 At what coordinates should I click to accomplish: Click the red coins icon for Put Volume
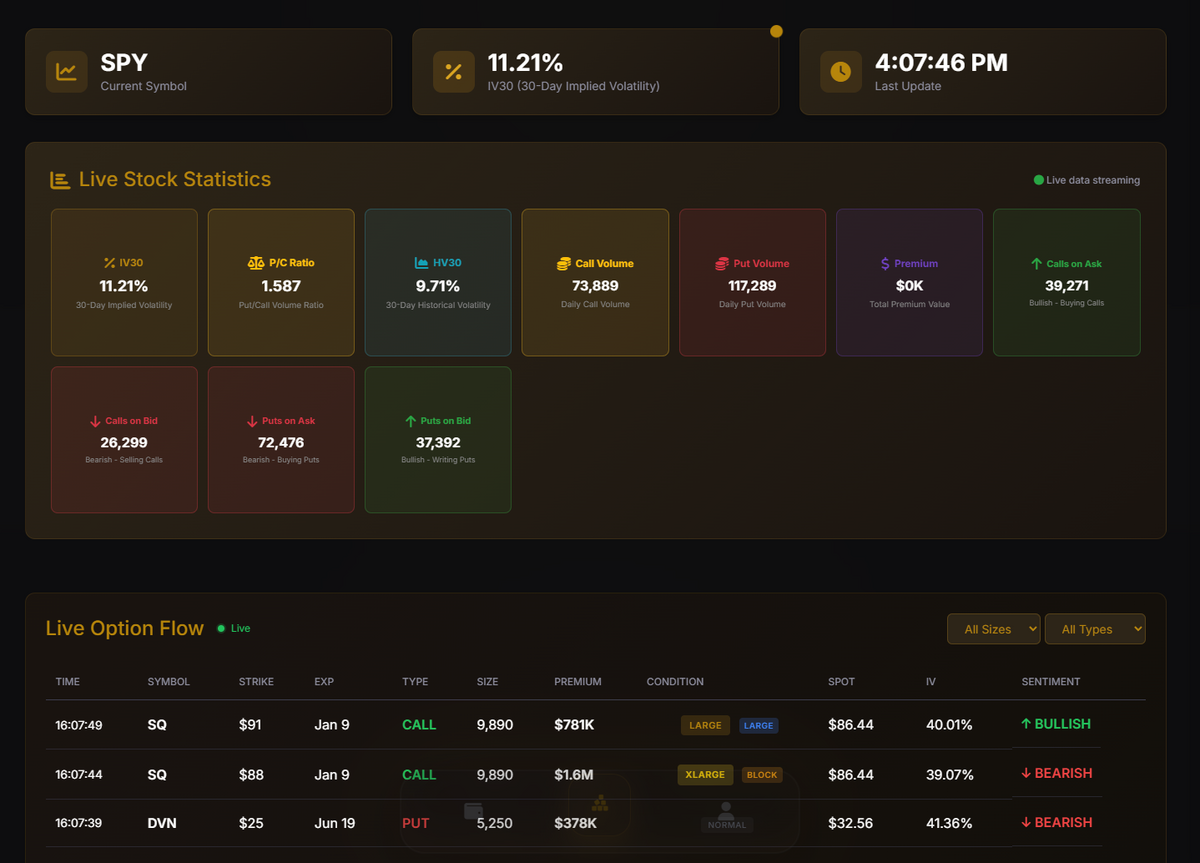(x=722, y=264)
